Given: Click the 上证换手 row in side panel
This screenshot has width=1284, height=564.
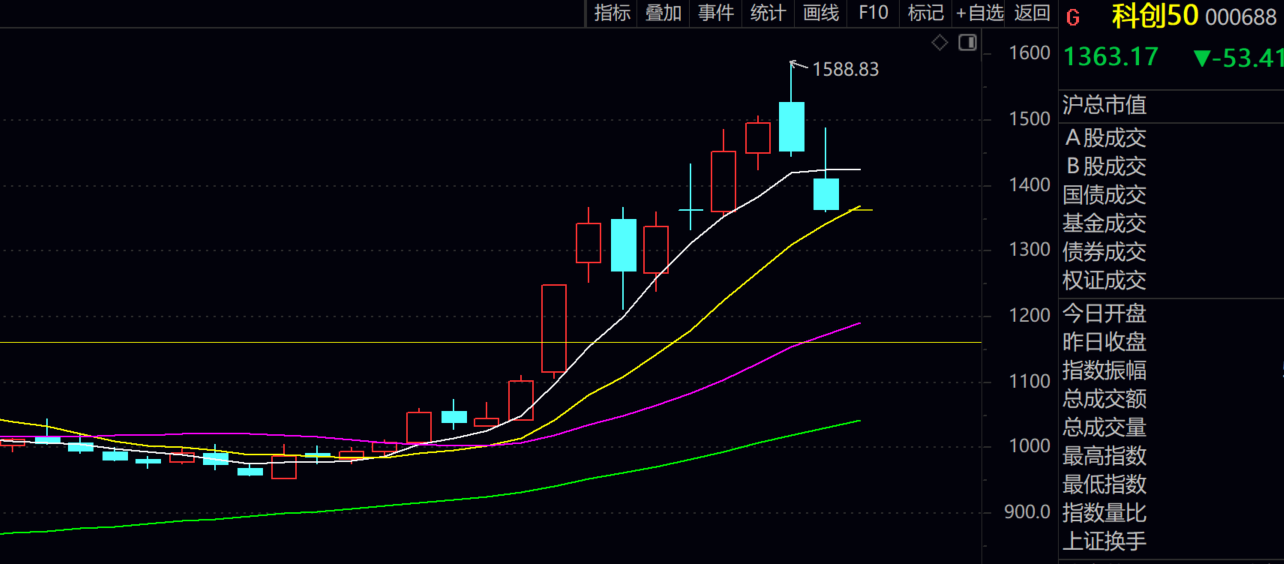Looking at the screenshot, I should pos(1104,542).
